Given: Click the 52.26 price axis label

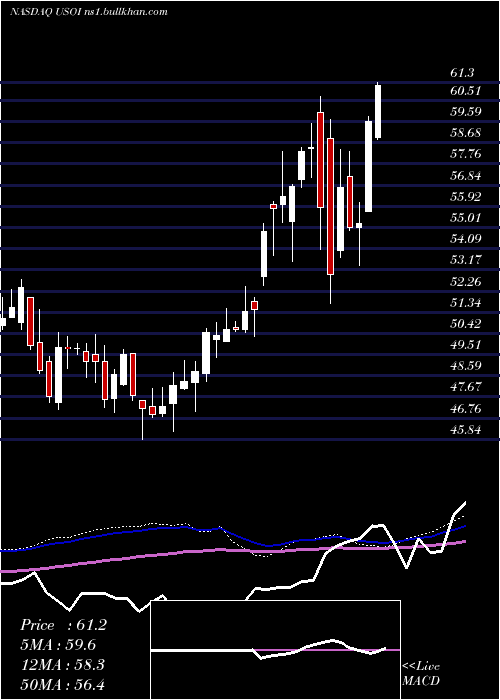Looking at the screenshot, I should point(466,282).
